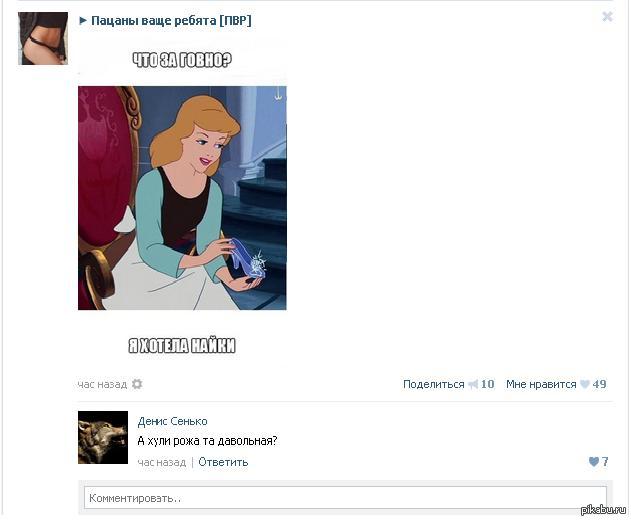
Task: Open Денис Сенько's profile link
Action: pyautogui.click(x=172, y=421)
